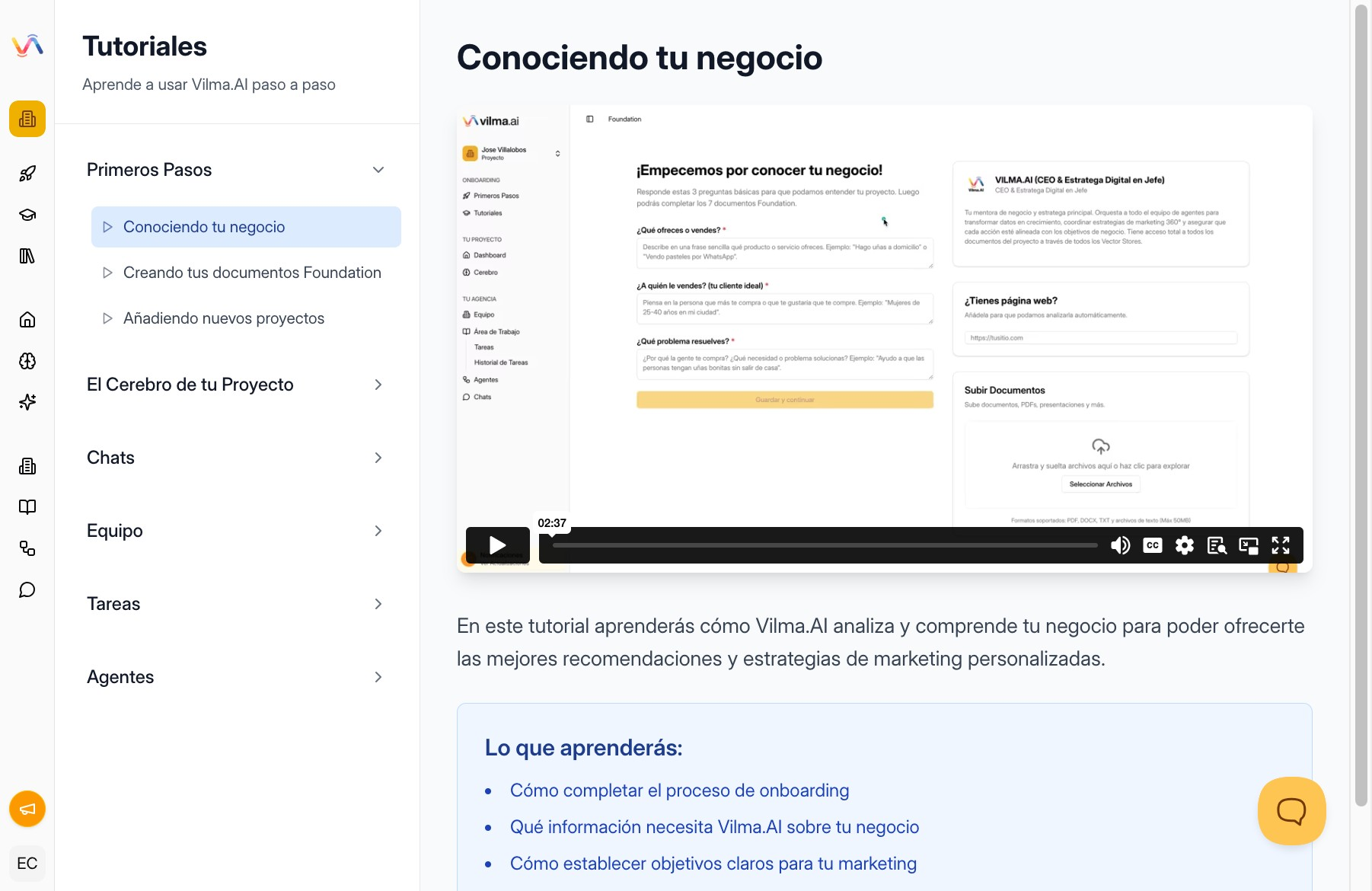The width and height of the screenshot is (1372, 891).
Task: Expand the Agentes tutorial section
Action: pyautogui.click(x=236, y=677)
